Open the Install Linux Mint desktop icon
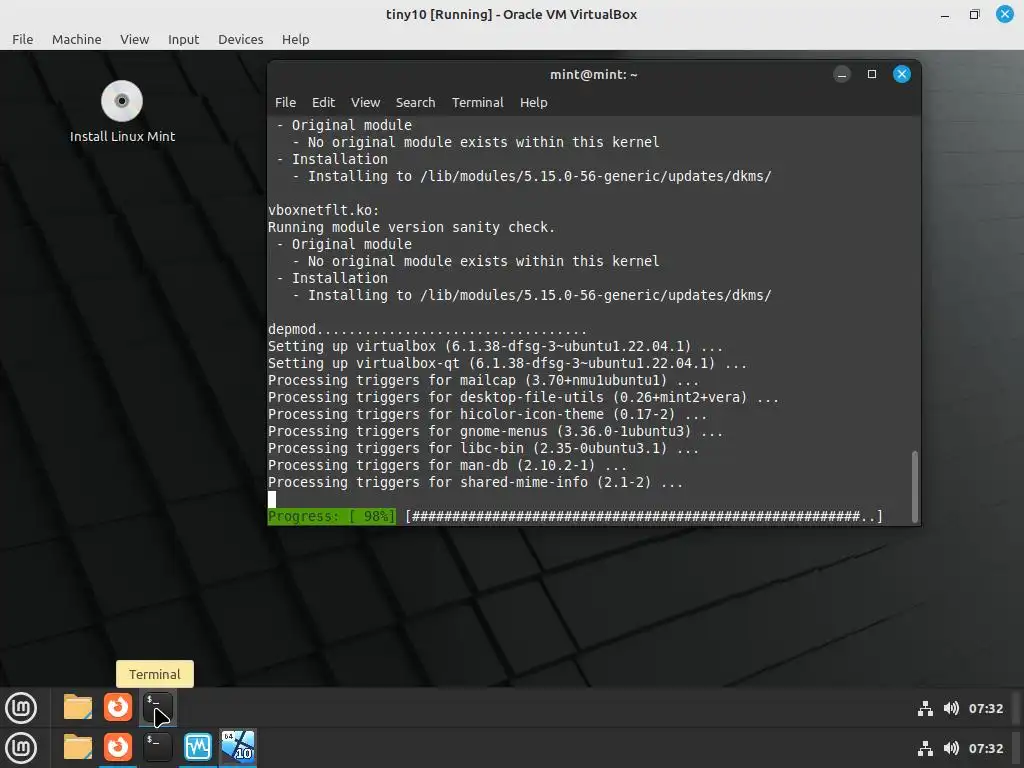This screenshot has width=1024, height=768. [x=122, y=111]
